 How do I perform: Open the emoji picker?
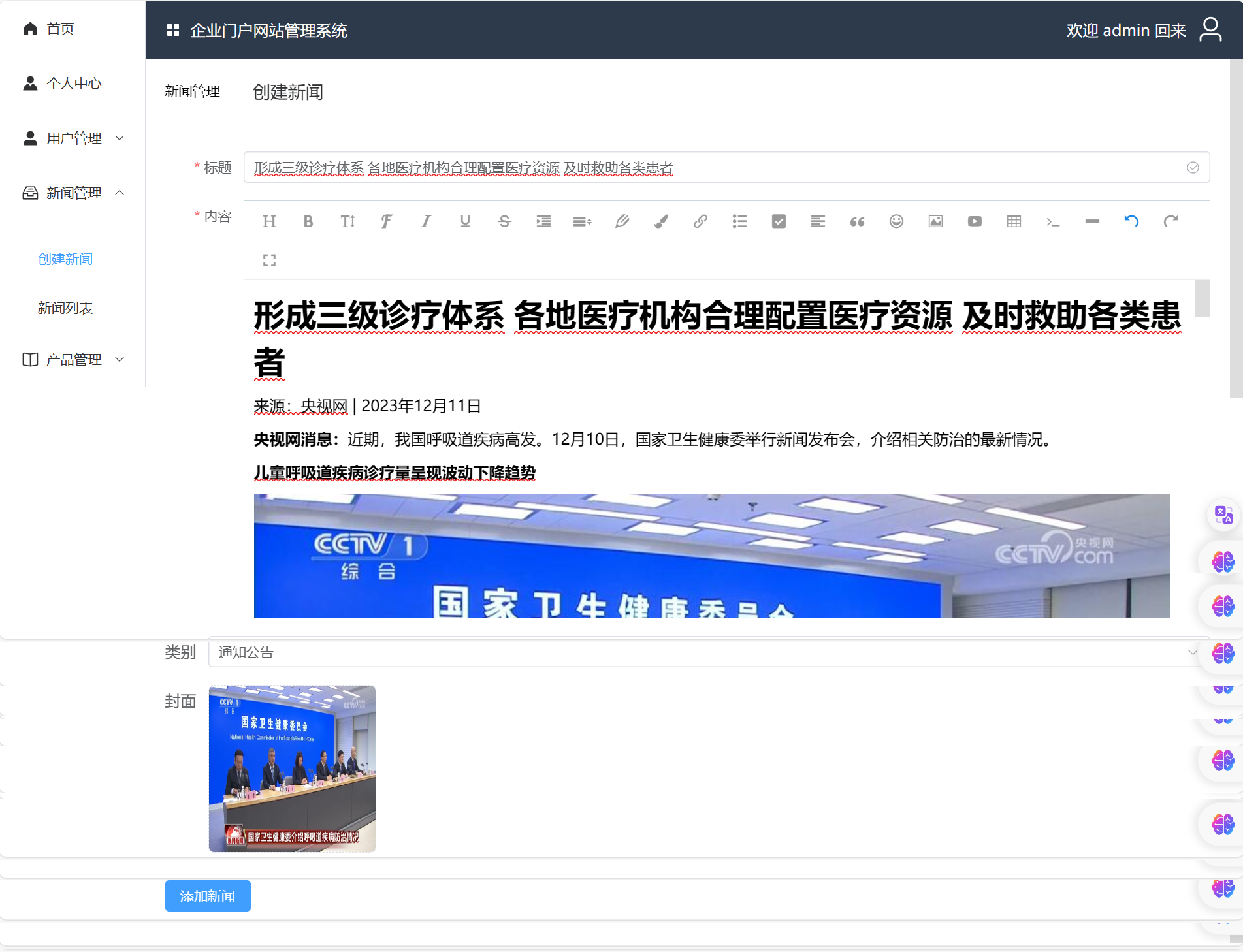[x=896, y=221]
